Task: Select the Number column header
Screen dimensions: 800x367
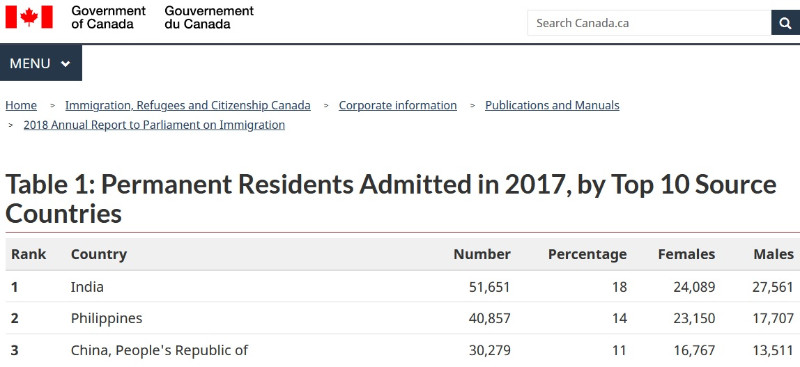Action: [x=482, y=254]
